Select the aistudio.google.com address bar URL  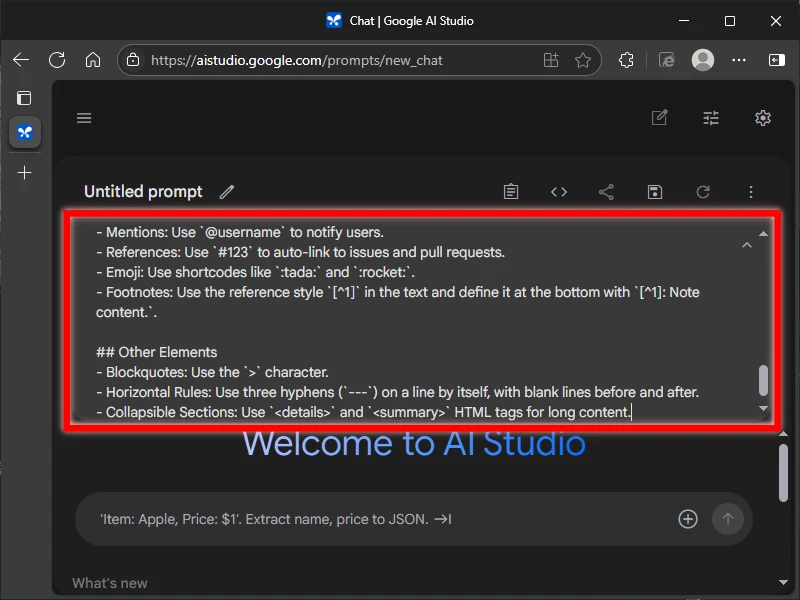(x=296, y=60)
